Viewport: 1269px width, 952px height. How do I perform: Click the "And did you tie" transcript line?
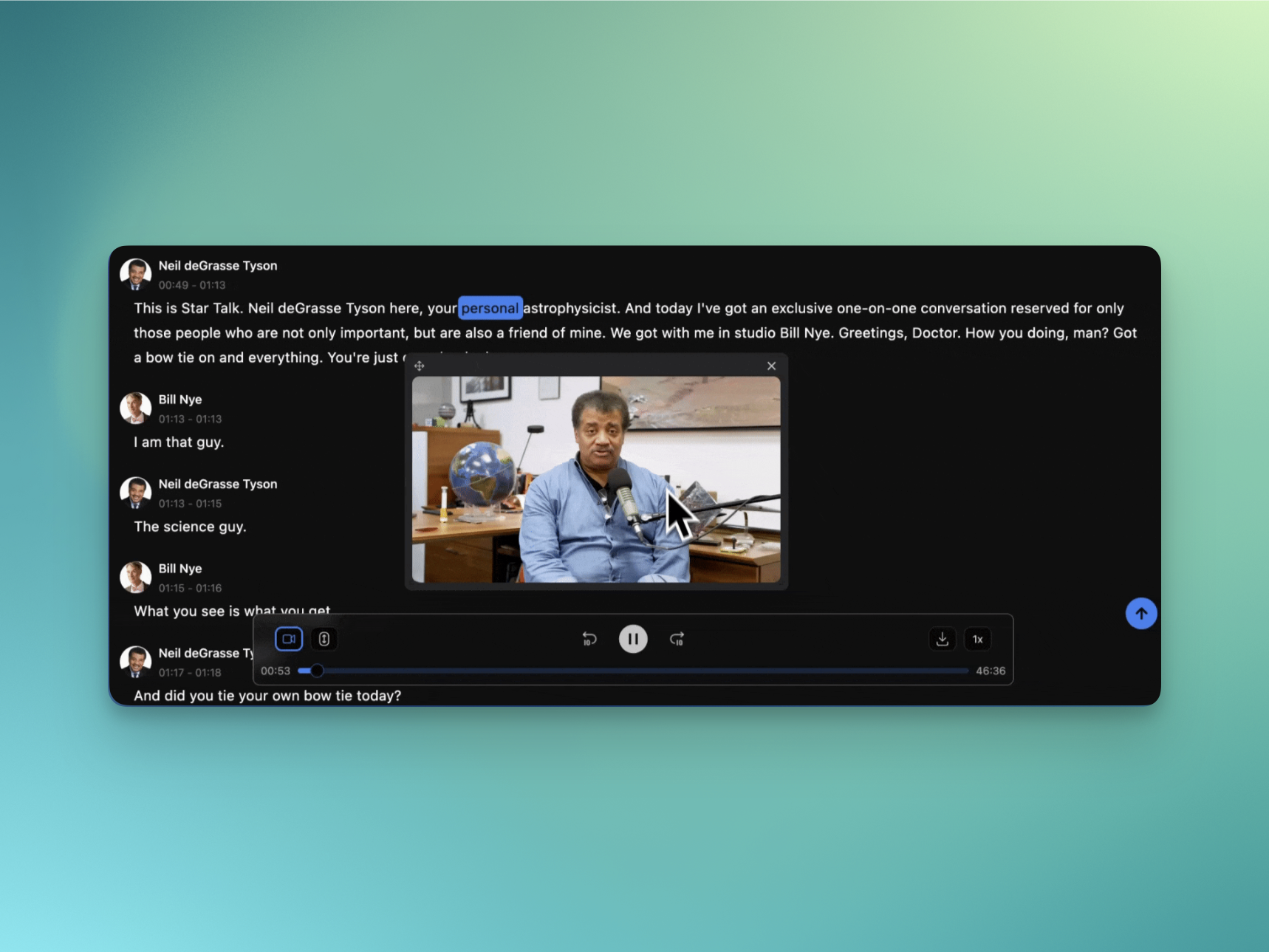(267, 696)
